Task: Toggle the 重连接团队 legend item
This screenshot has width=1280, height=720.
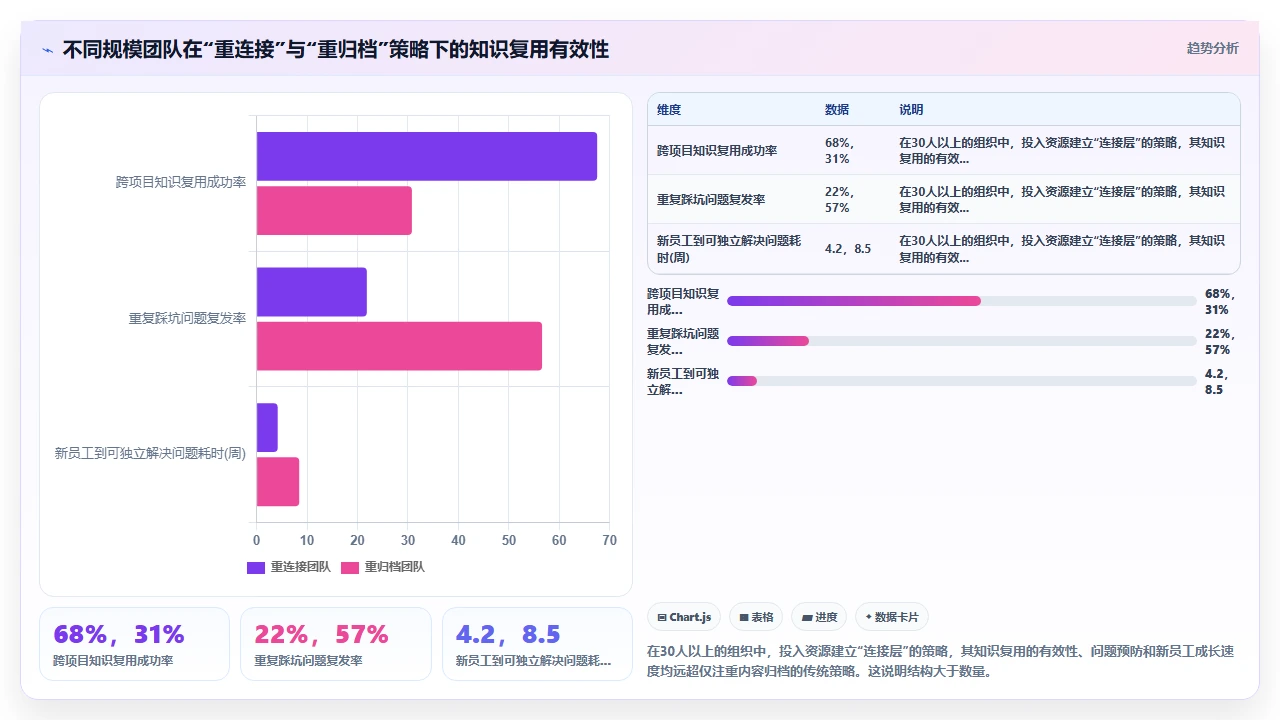Action: (289, 567)
